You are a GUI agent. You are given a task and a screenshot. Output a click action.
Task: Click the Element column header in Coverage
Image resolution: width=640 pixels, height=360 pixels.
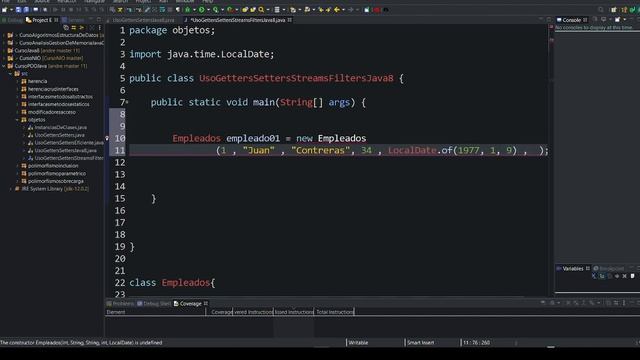(x=155, y=312)
